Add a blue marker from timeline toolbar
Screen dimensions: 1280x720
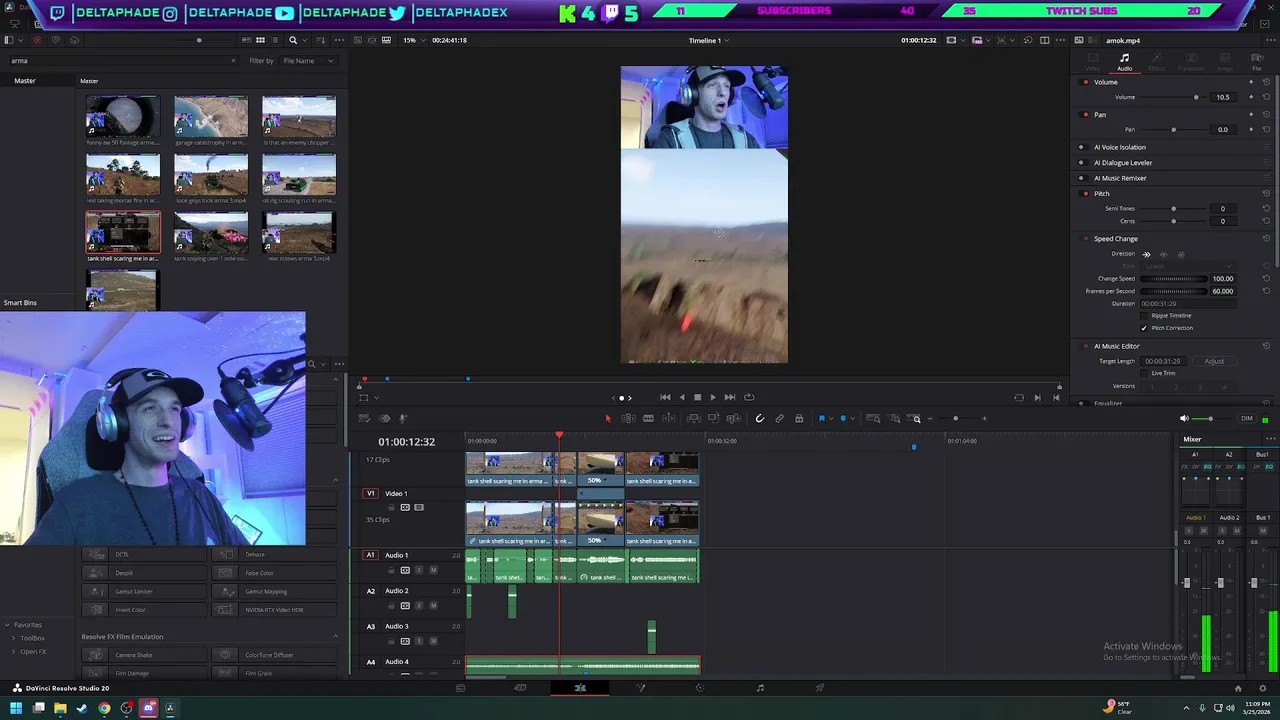pos(843,418)
